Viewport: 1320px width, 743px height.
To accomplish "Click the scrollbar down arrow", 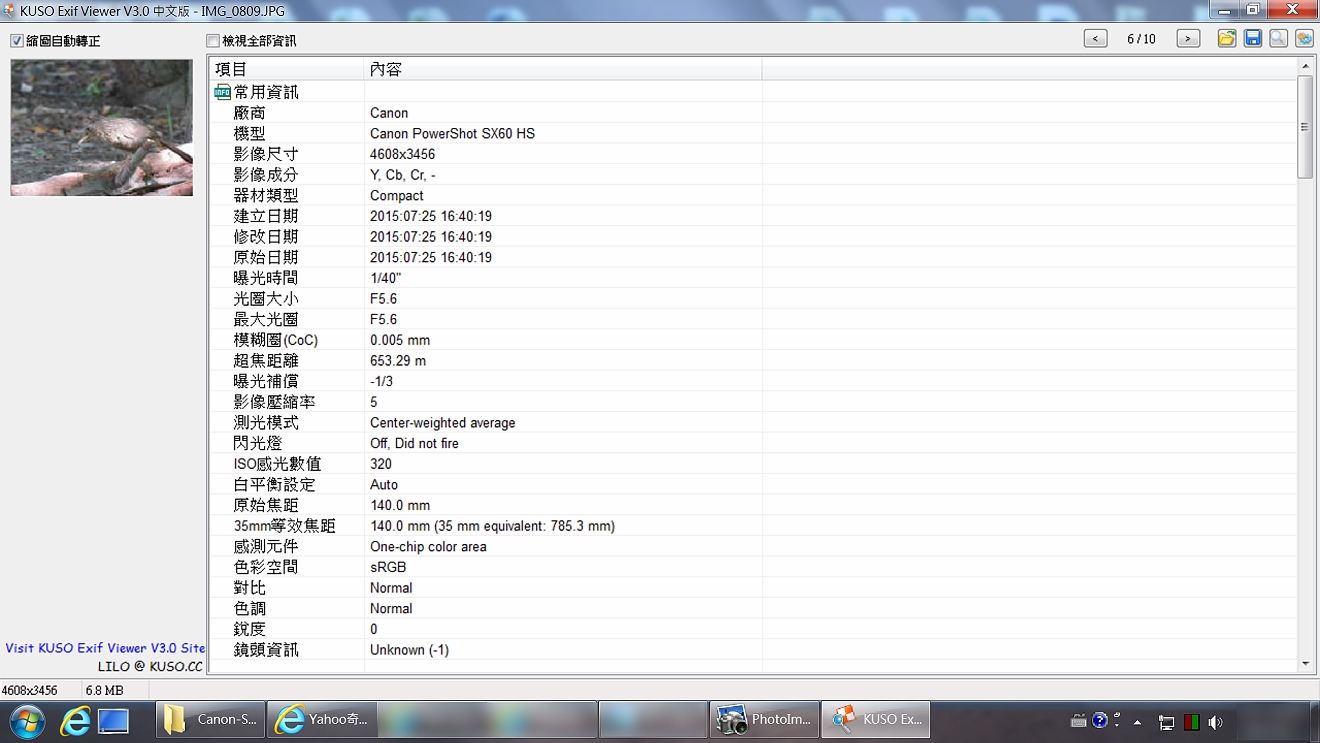I will pos(1305,664).
